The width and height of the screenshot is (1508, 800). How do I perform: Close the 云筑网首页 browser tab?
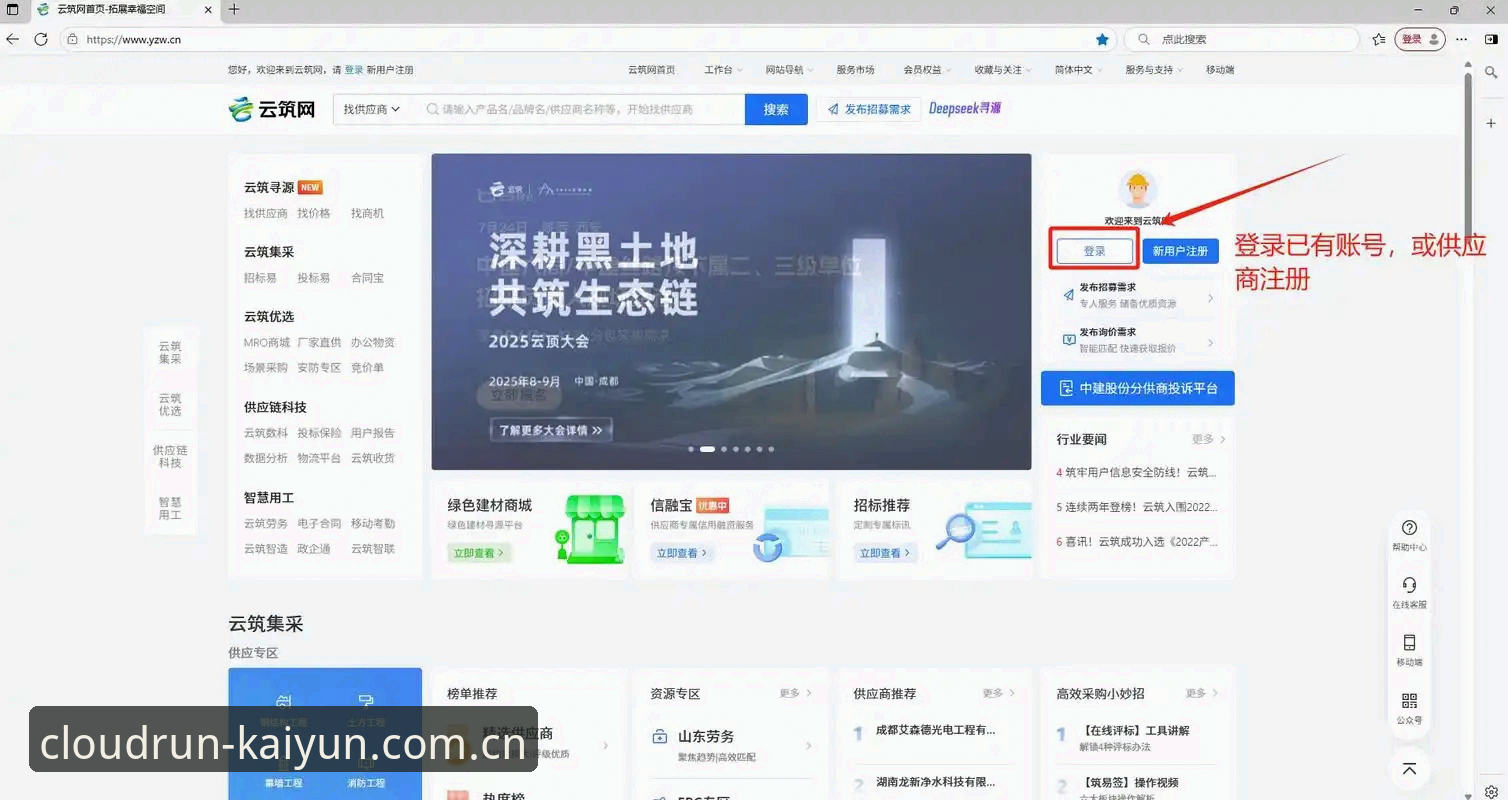208,9
